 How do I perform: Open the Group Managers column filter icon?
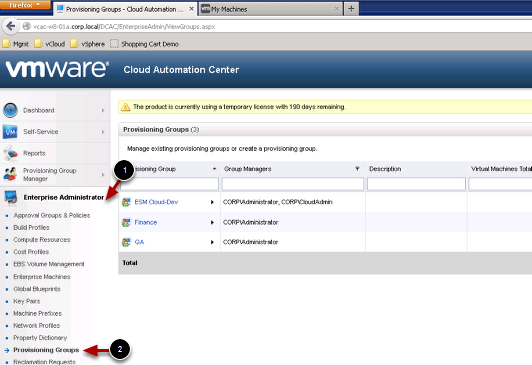357,169
